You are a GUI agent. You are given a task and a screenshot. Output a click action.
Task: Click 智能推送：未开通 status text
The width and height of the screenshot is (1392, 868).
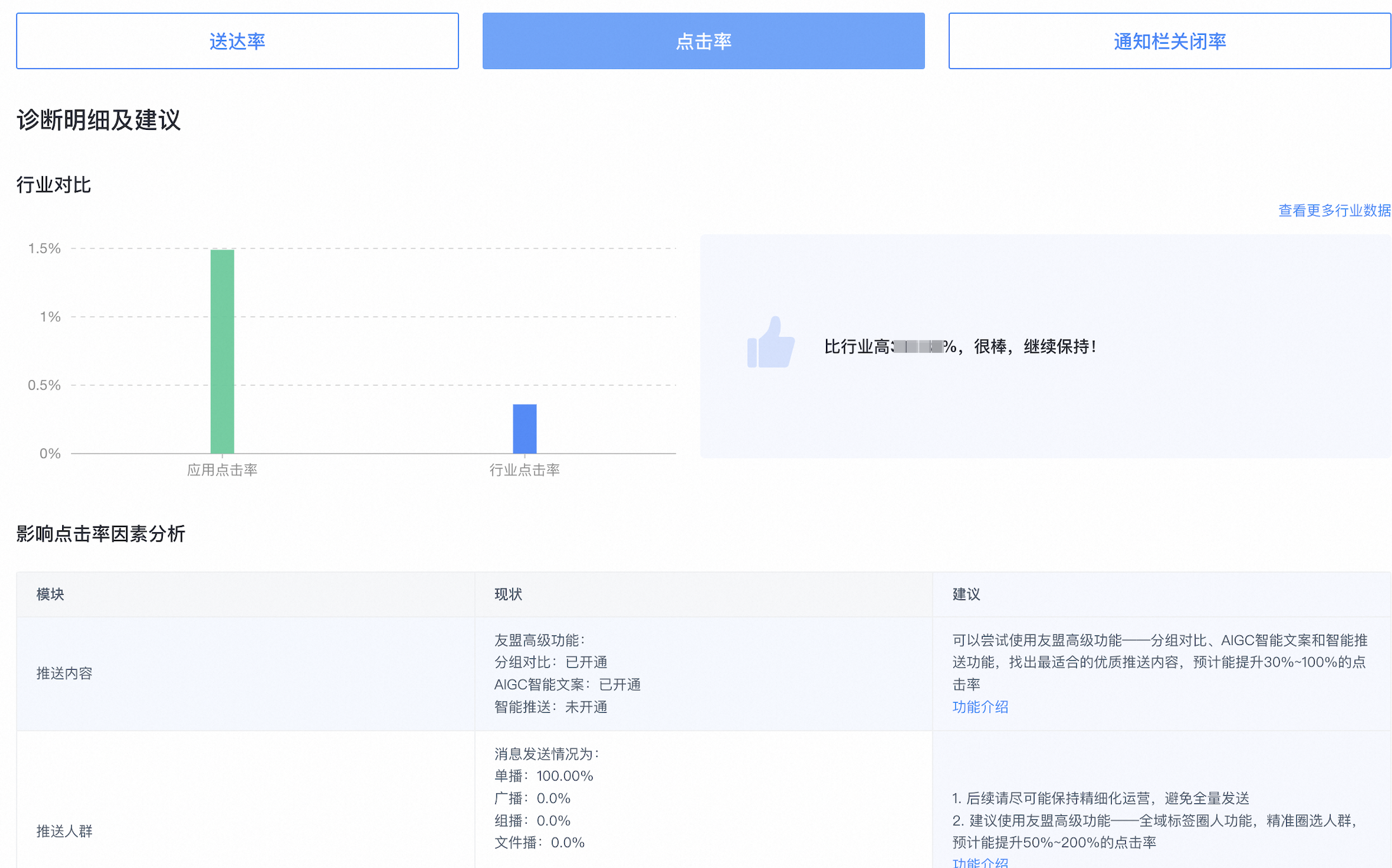[x=551, y=707]
